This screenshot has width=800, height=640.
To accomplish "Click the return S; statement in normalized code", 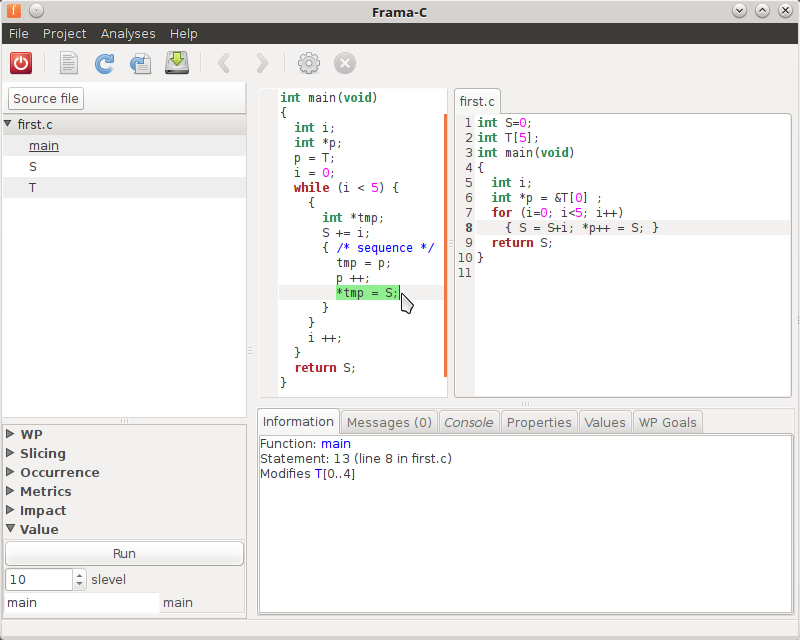I will pos(324,367).
